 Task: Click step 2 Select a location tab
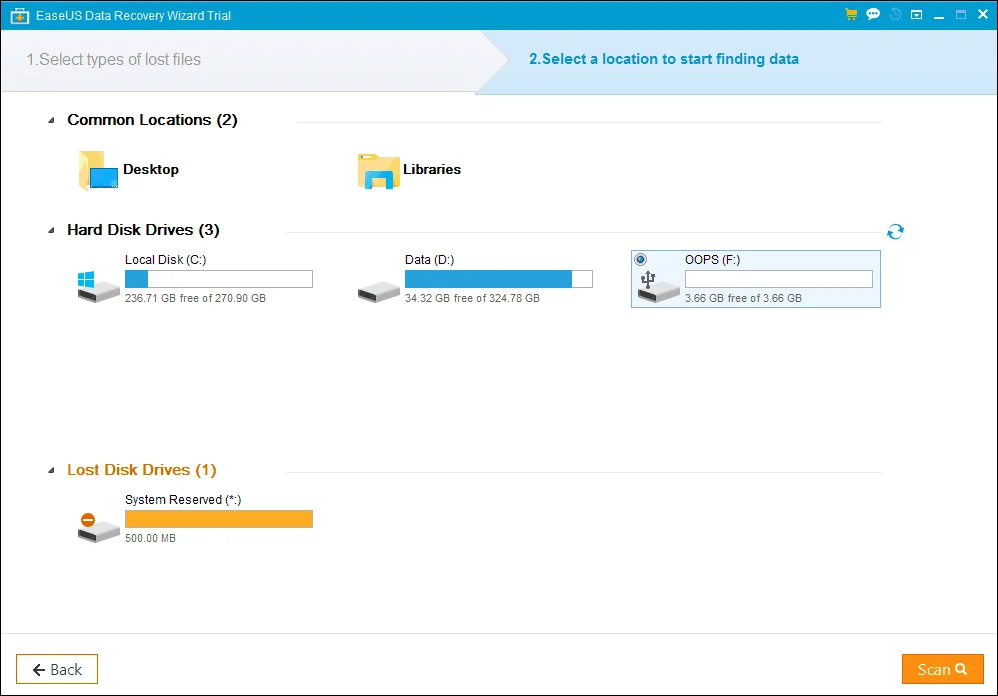pos(664,59)
